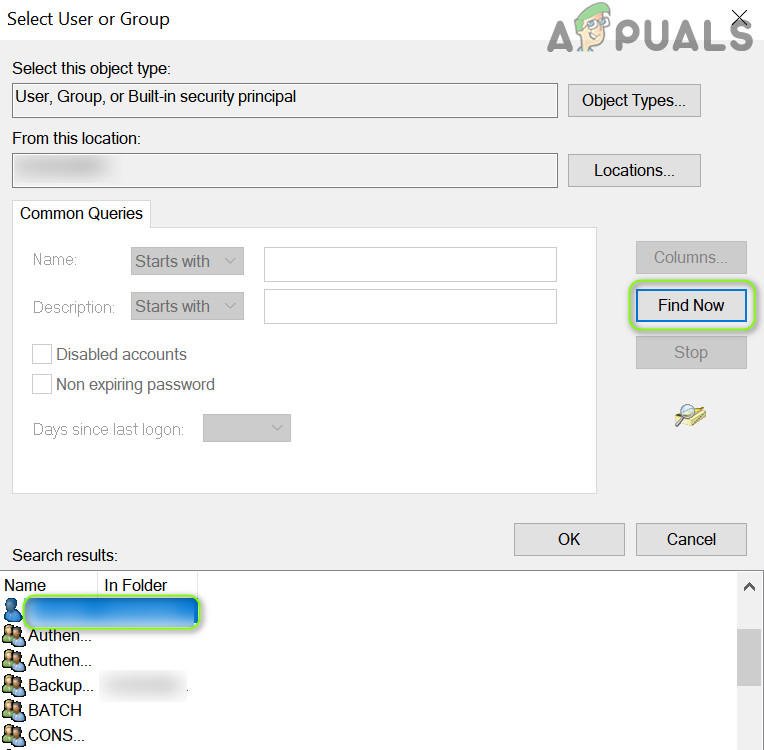The height and width of the screenshot is (750, 764).
Task: Click the results list scrollbar thumb
Action: click(x=749, y=657)
